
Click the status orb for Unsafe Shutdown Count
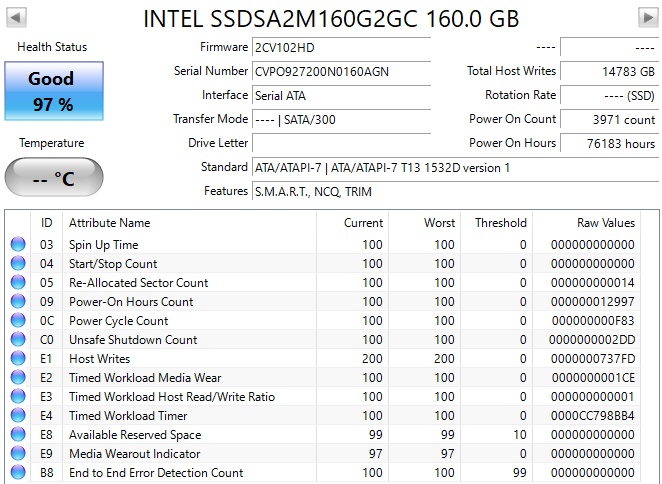[x=18, y=340]
